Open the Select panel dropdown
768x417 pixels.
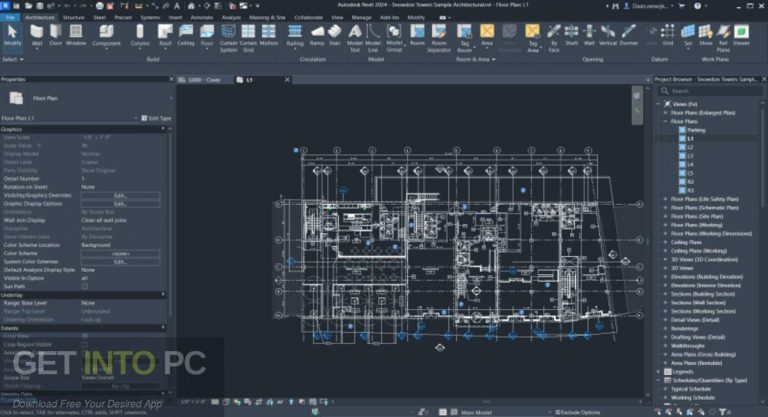click(x=13, y=59)
